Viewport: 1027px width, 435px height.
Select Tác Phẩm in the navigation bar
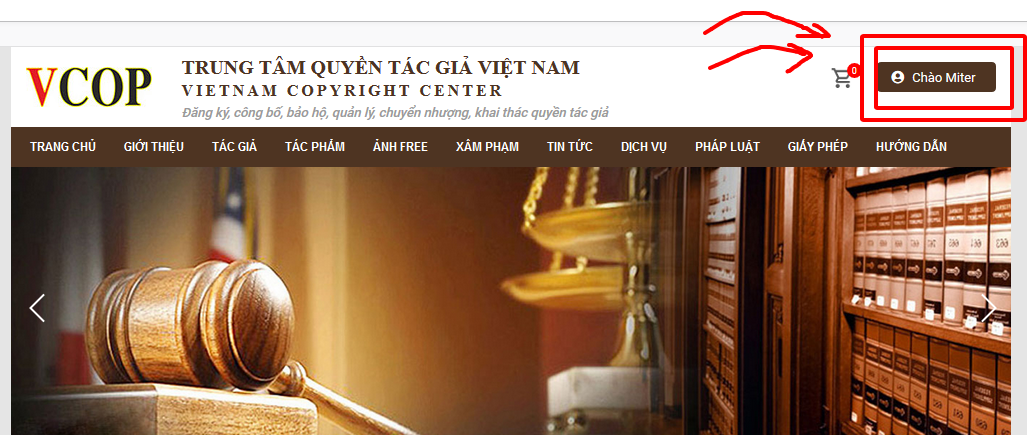pyautogui.click(x=315, y=147)
